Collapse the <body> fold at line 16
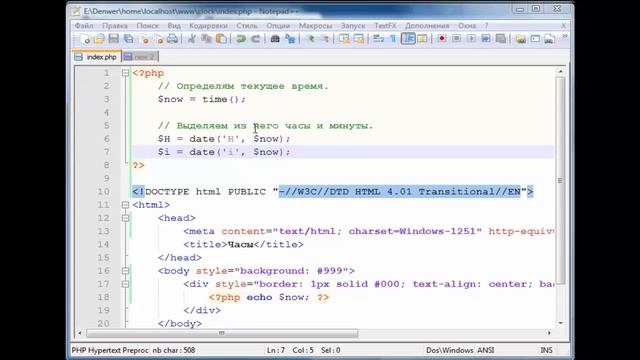Viewport: 640px width, 360px height. pyautogui.click(x=125, y=271)
